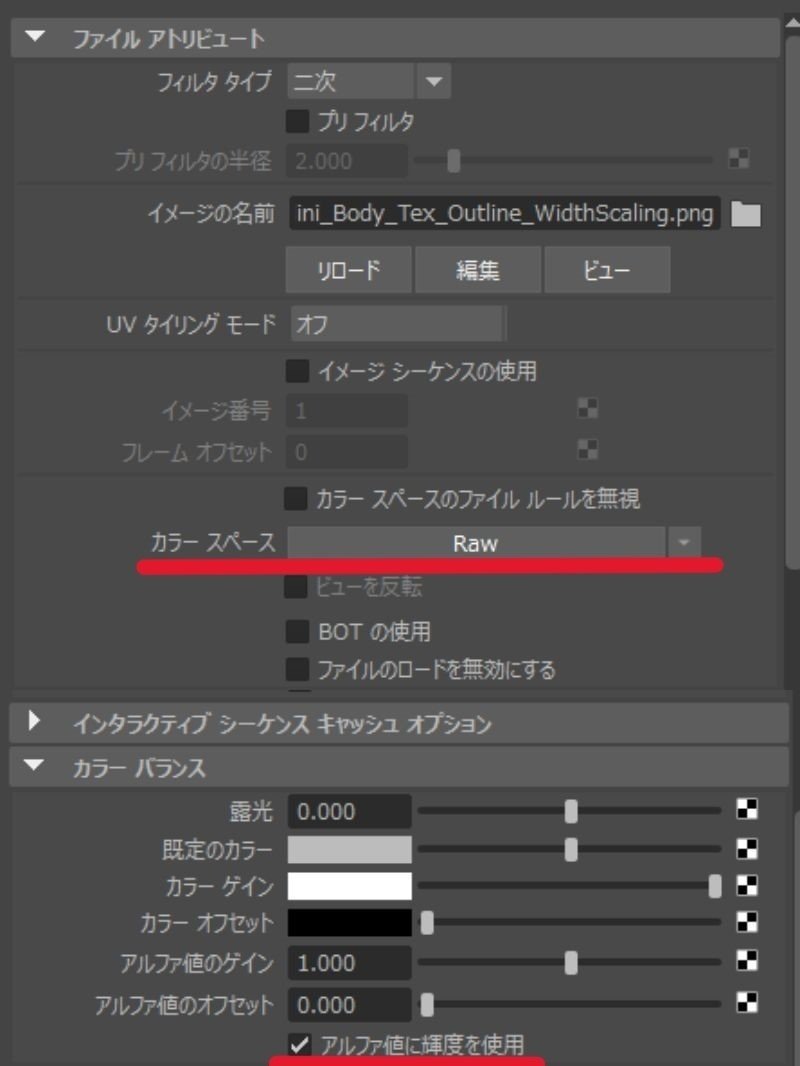Click カラー オフセット black swatch
The image size is (800, 1066).
[x=349, y=923]
